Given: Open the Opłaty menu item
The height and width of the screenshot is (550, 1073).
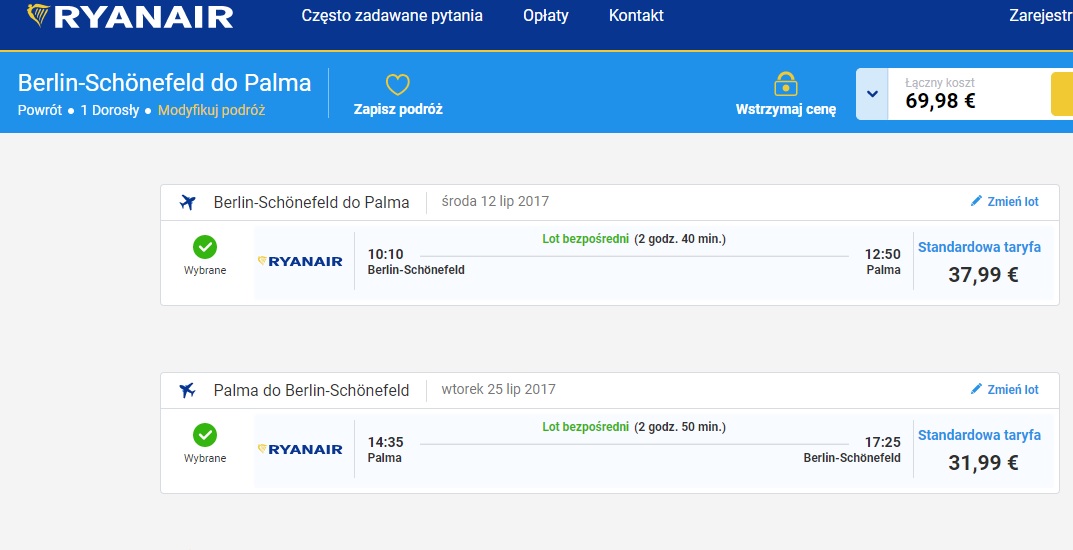Looking at the screenshot, I should point(545,16).
